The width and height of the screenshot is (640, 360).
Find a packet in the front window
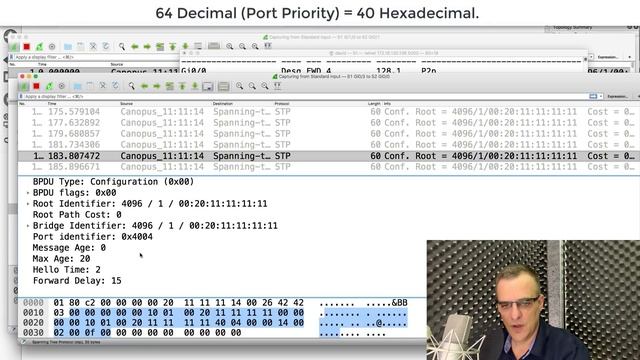coord(131,86)
